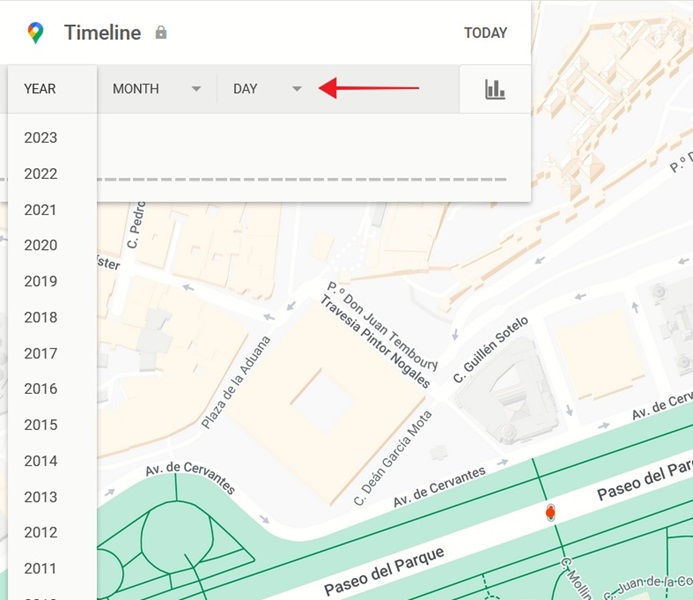Viewport: 693px width, 600px height.
Task: Click the C. Guillén Sotelo street label
Action: [491, 349]
